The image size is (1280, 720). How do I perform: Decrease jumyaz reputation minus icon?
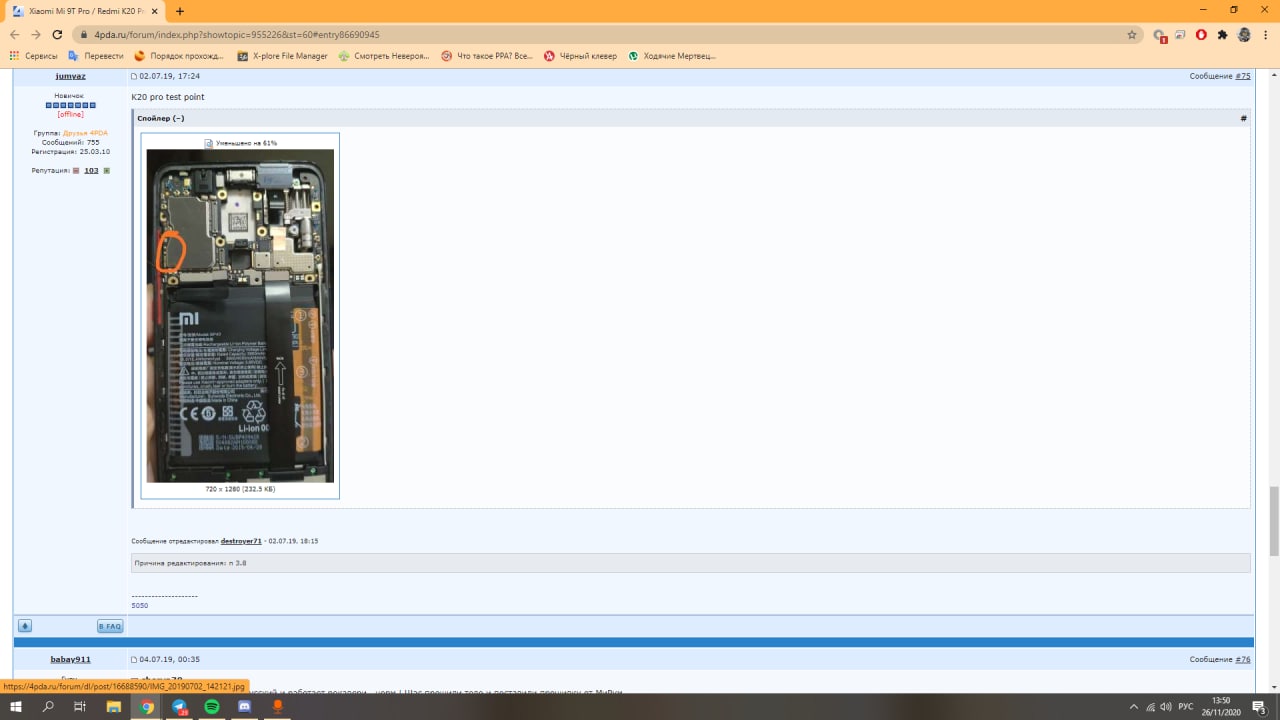click(76, 171)
